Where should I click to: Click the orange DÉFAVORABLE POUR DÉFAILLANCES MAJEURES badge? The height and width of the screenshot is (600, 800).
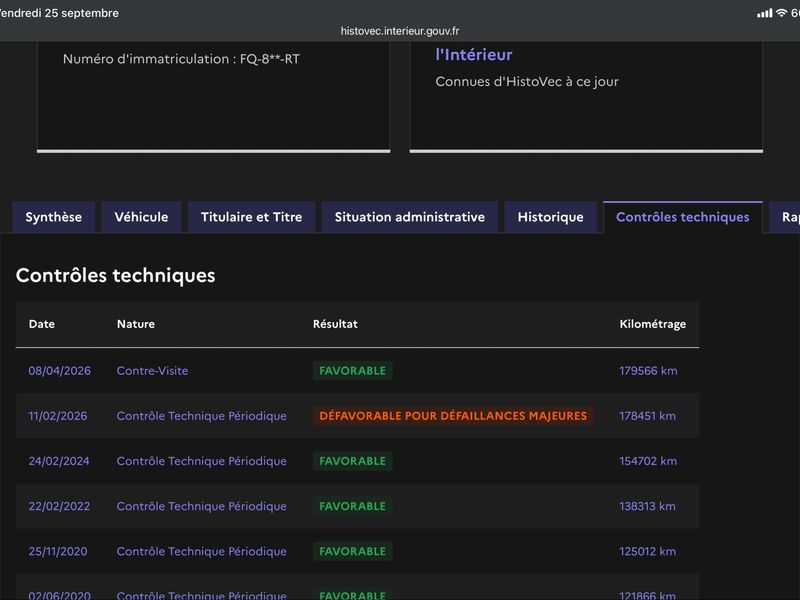pos(453,416)
